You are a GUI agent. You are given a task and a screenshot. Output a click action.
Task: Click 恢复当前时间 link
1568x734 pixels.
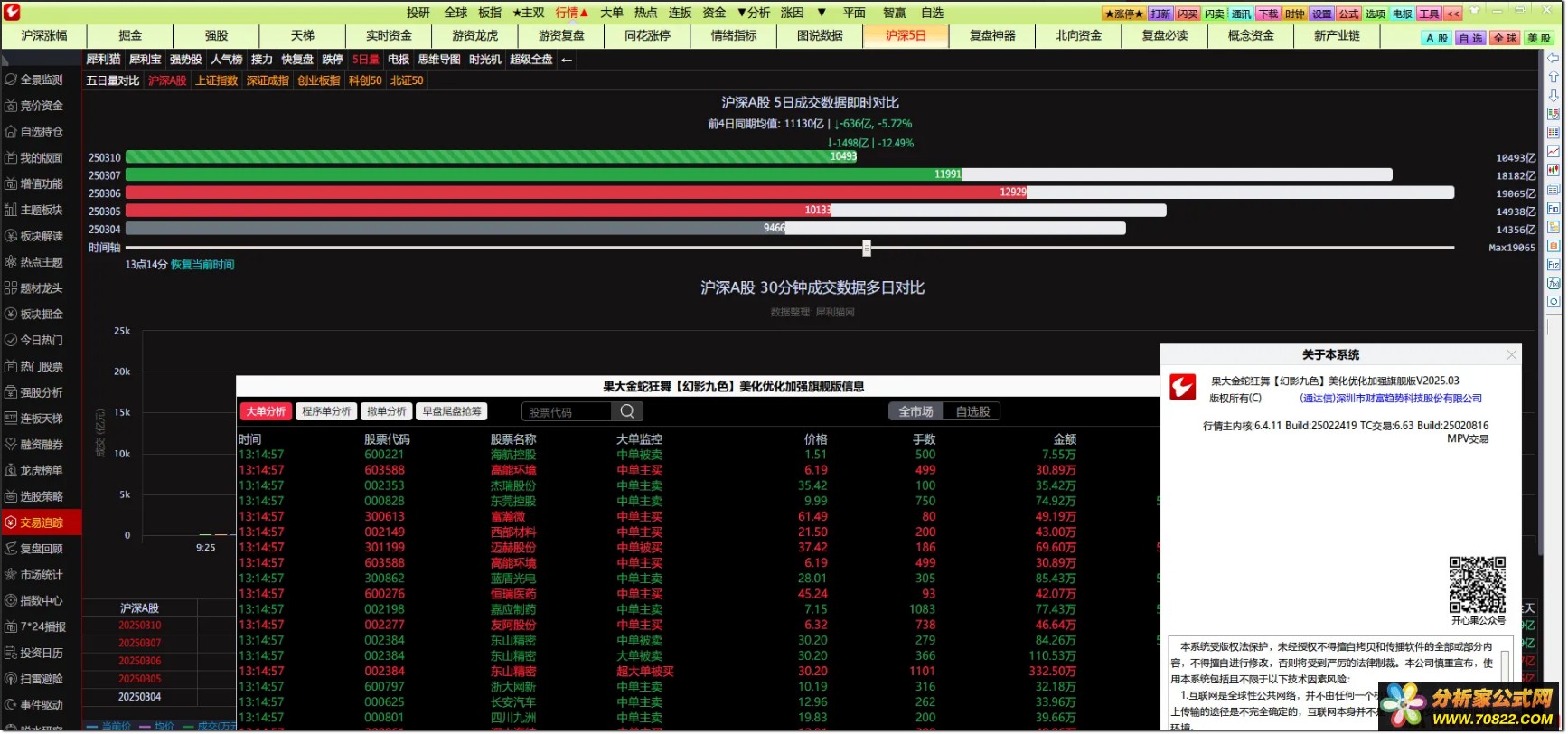[x=202, y=265]
